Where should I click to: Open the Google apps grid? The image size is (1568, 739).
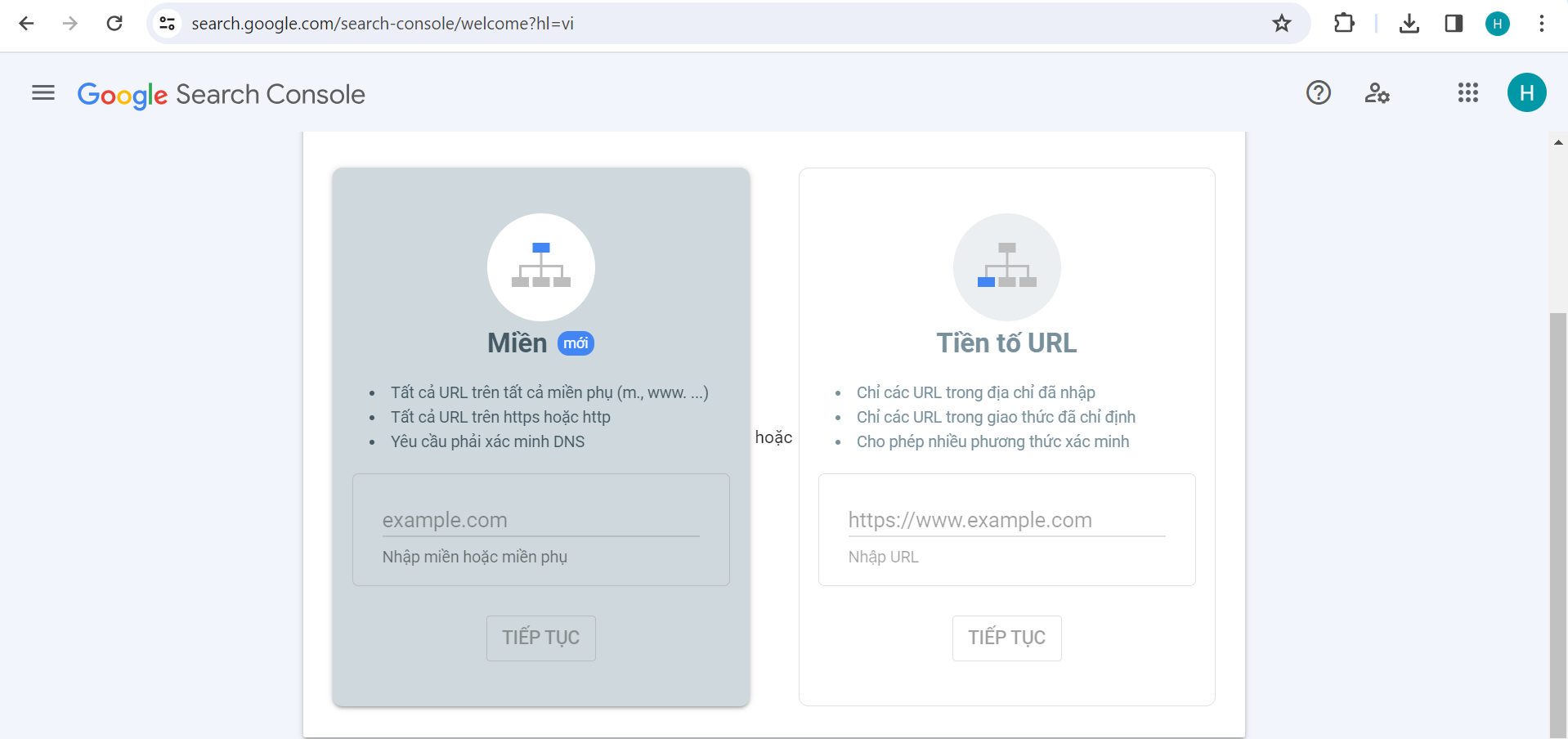tap(1467, 93)
